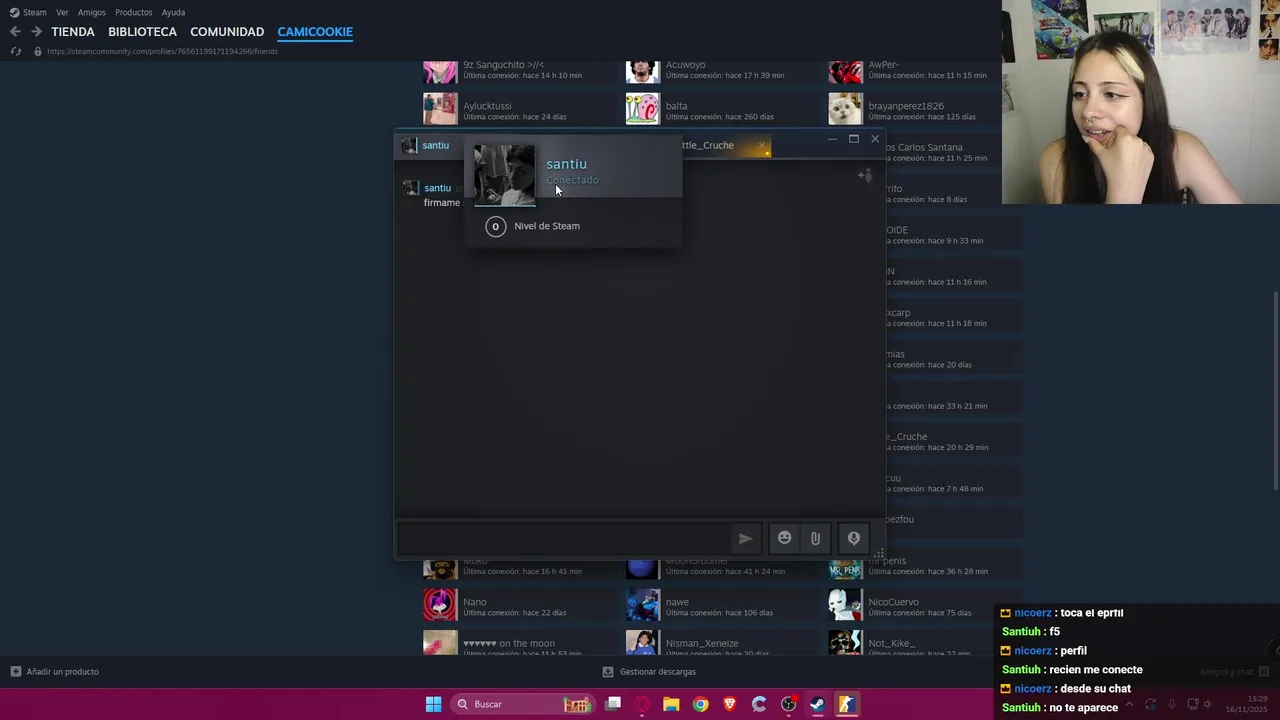The height and width of the screenshot is (720, 1280).
Task: Open the Amigos menu
Action: pos(92,12)
